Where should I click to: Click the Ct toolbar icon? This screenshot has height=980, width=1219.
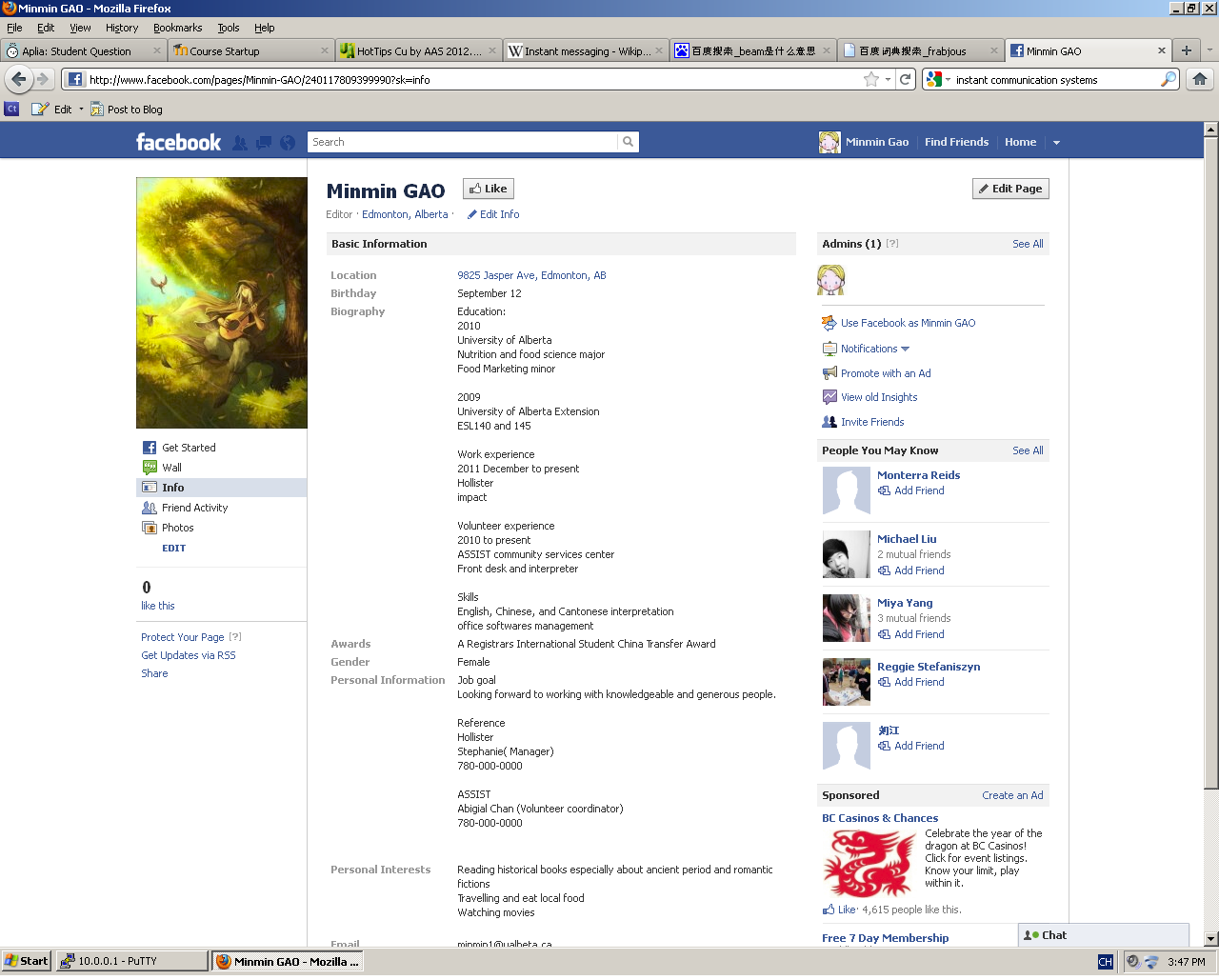(x=11, y=109)
